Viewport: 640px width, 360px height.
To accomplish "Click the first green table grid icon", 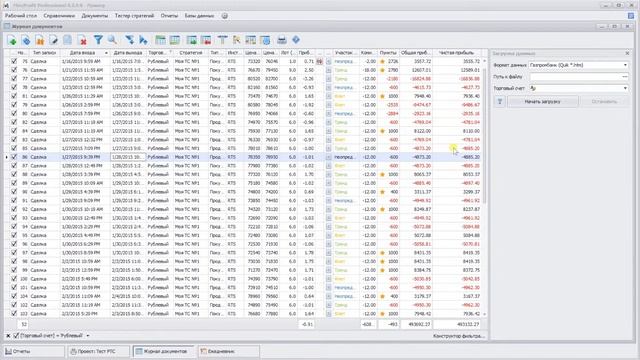I will [160, 40].
